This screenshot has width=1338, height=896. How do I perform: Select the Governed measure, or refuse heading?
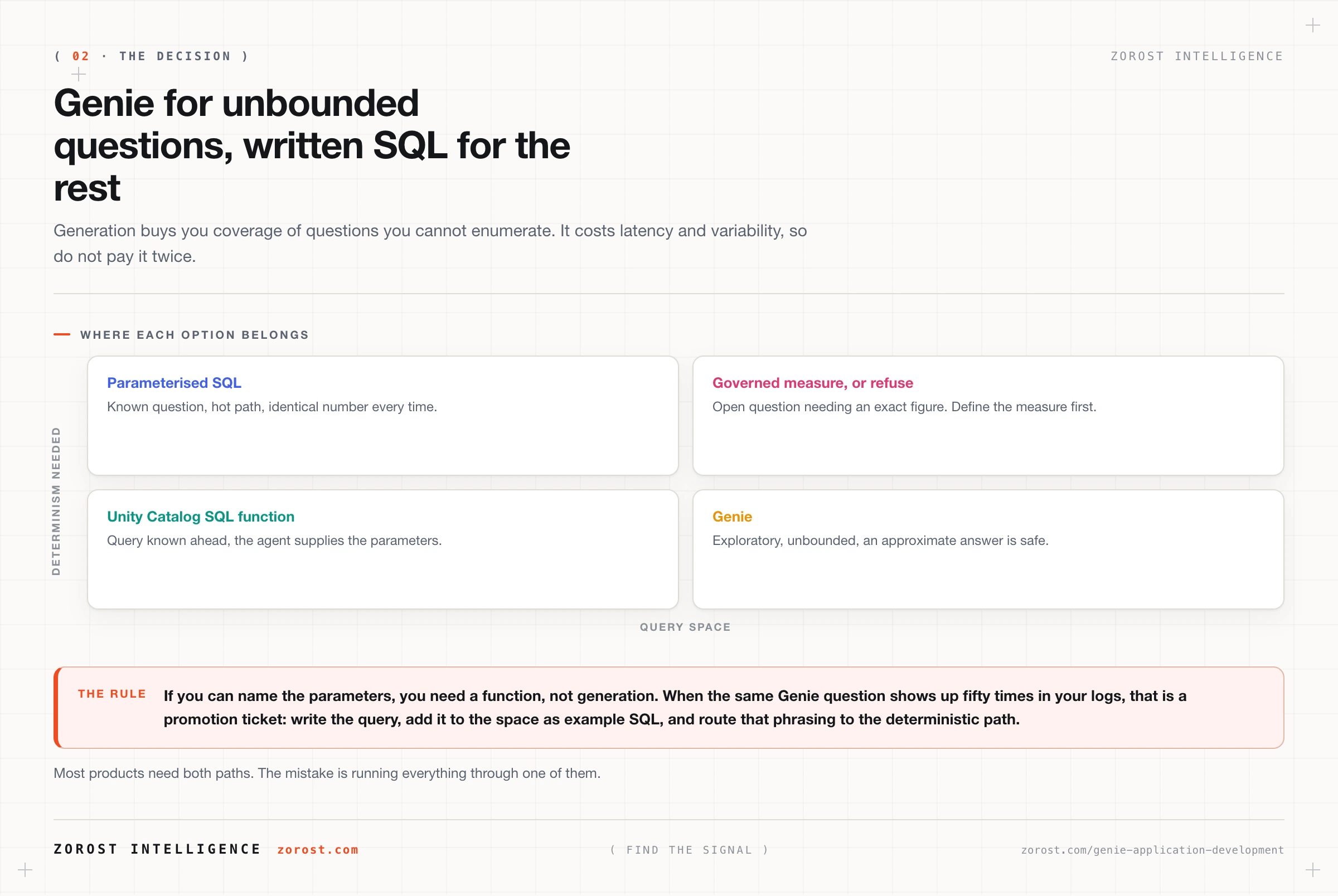pos(812,383)
